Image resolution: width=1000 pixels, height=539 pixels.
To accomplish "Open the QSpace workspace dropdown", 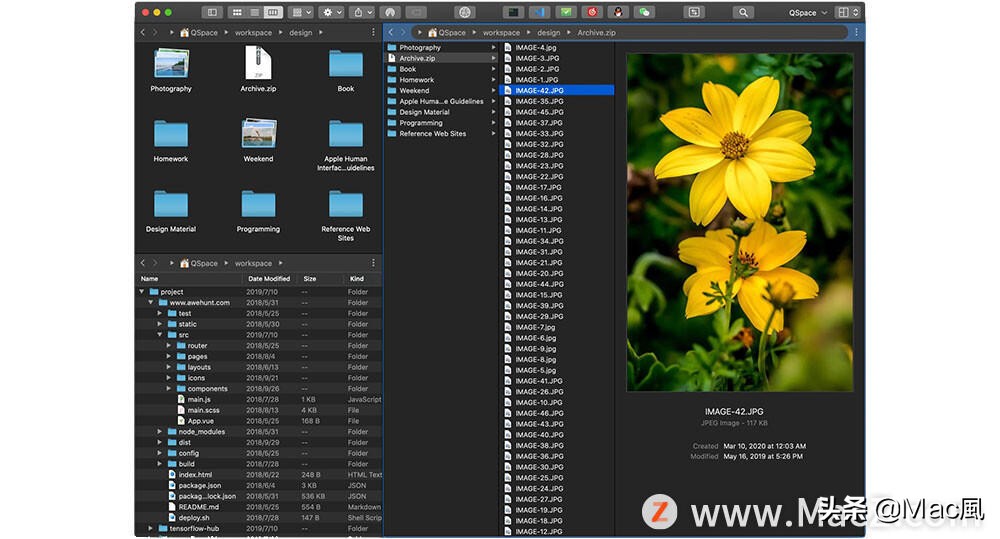I will (808, 13).
